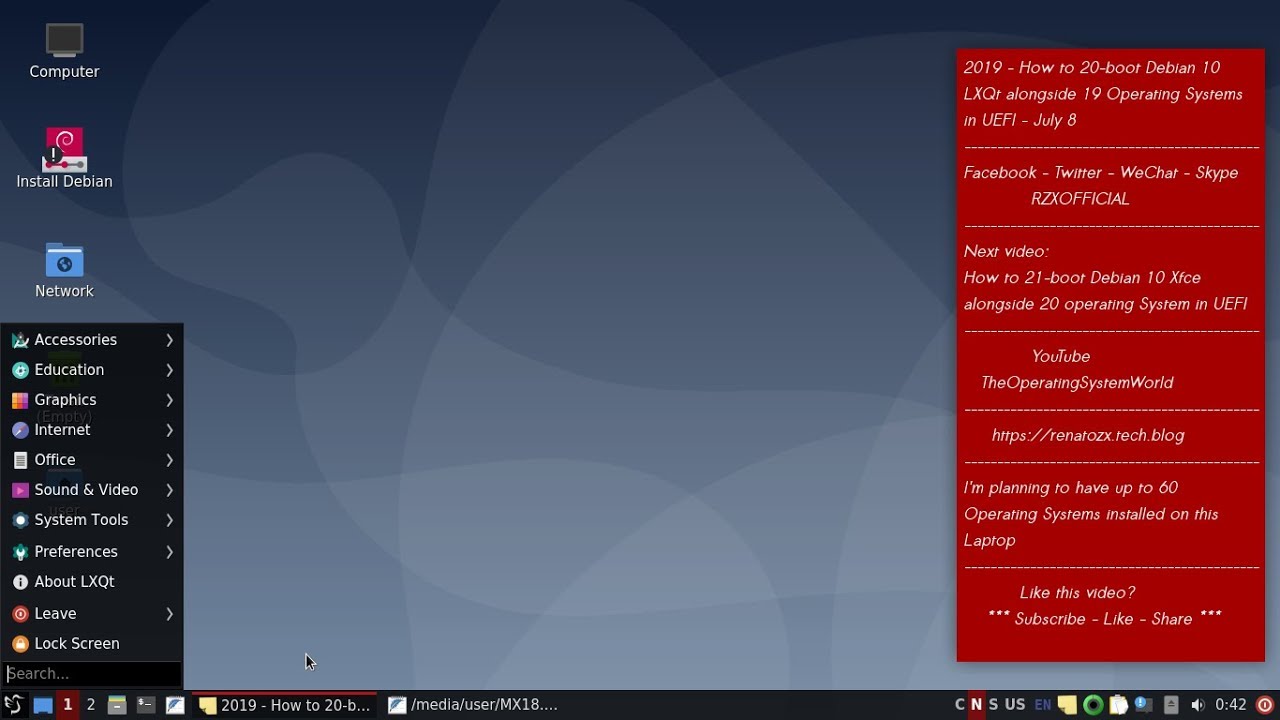Screen dimensions: 1280x720
Task: Click the 0:42 clock on the panel
Action: point(1231,705)
